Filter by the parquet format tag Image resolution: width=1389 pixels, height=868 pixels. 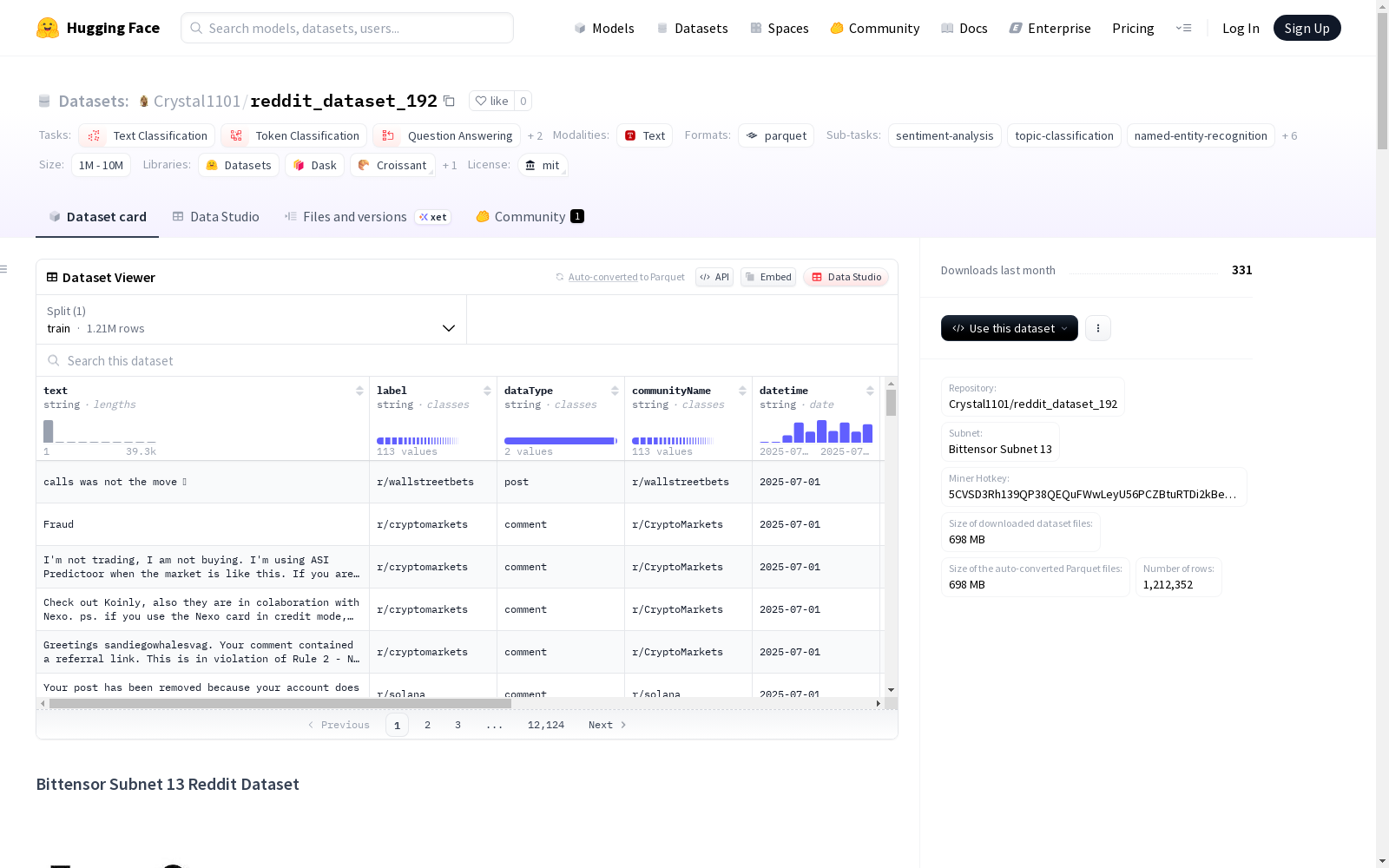click(776, 136)
